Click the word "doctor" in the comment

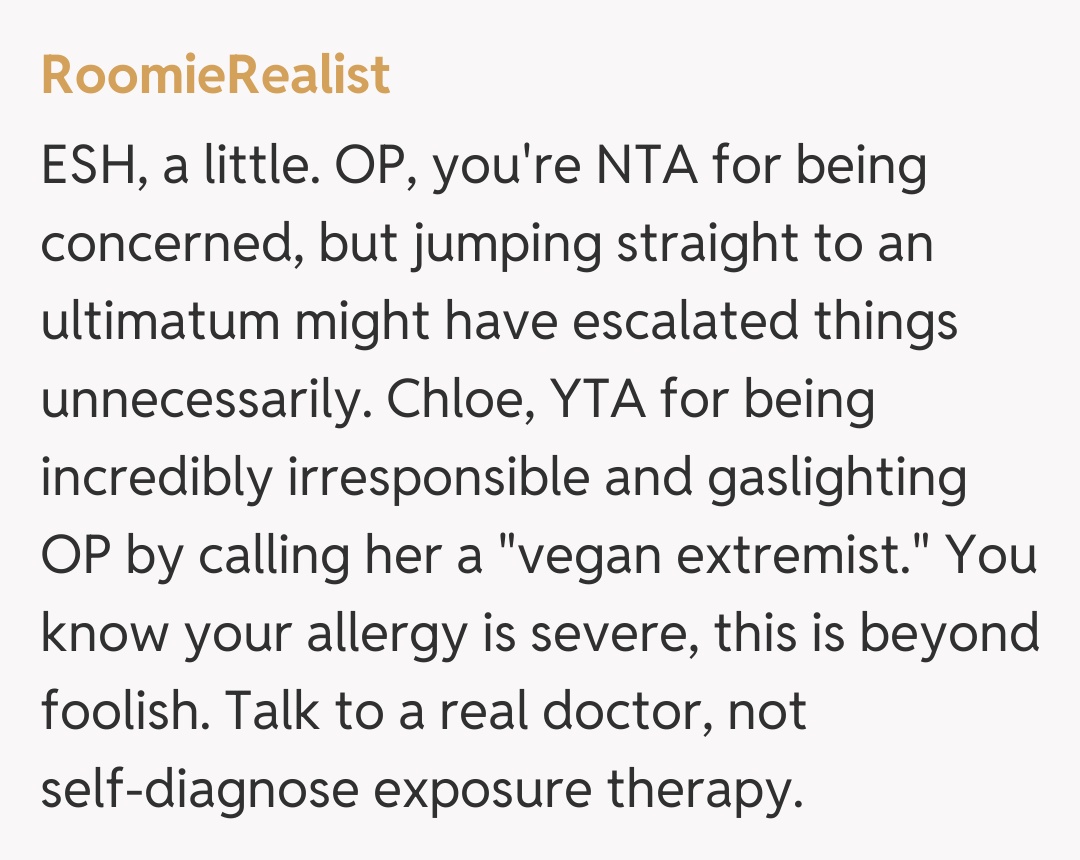point(633,712)
